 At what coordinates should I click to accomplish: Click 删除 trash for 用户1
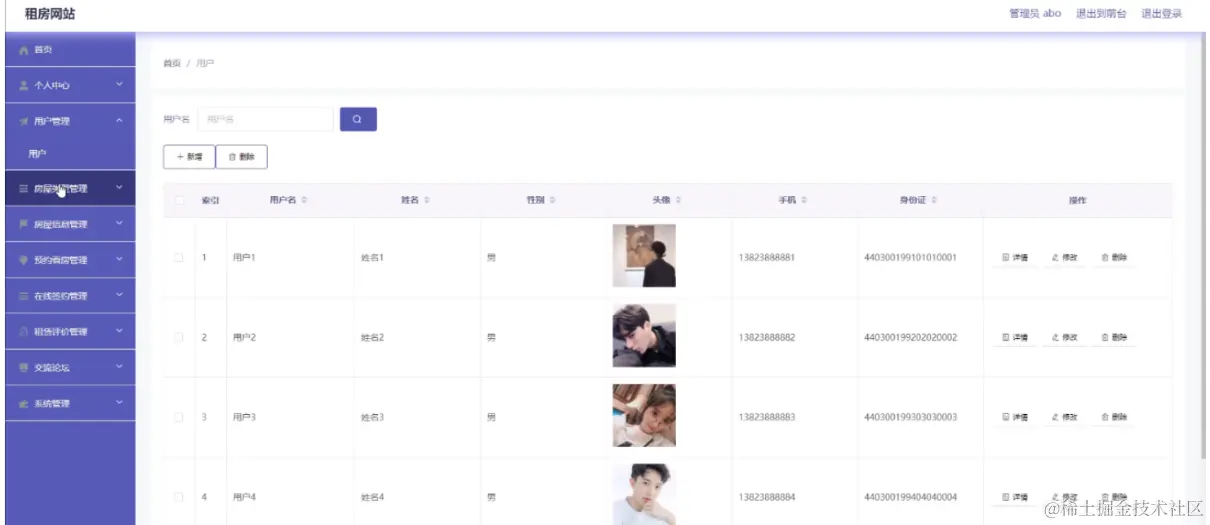(x=1114, y=257)
